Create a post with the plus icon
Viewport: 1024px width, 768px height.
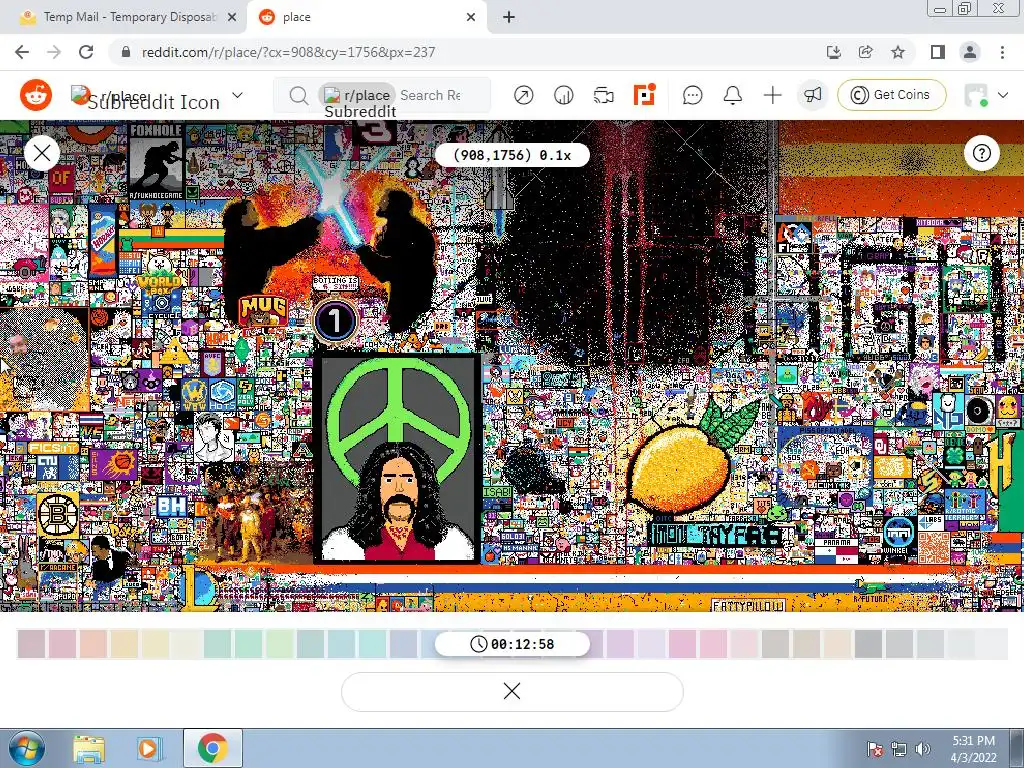(x=773, y=95)
